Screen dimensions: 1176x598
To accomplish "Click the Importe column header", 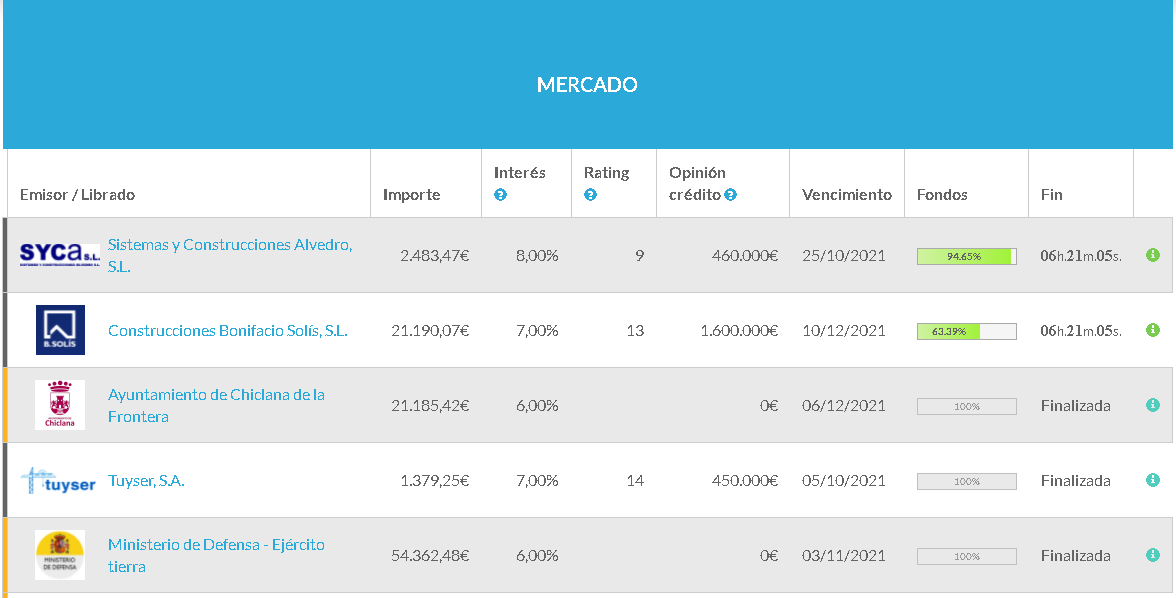I will [x=412, y=195].
